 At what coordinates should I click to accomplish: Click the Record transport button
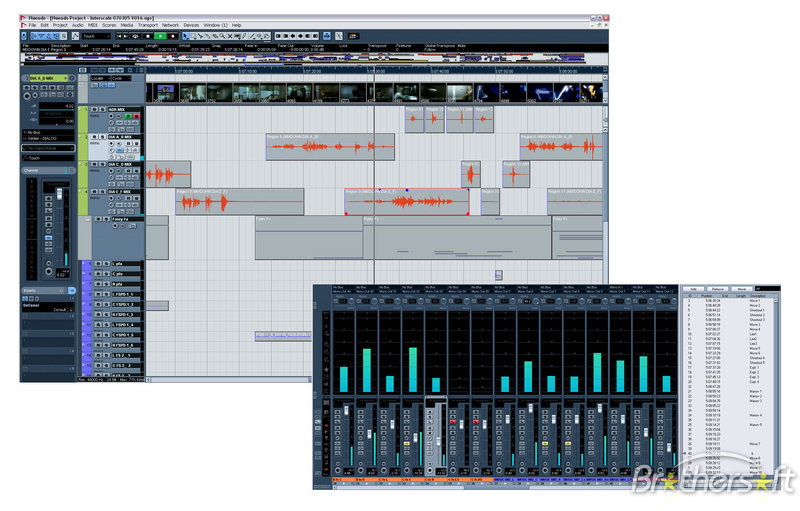171,35
